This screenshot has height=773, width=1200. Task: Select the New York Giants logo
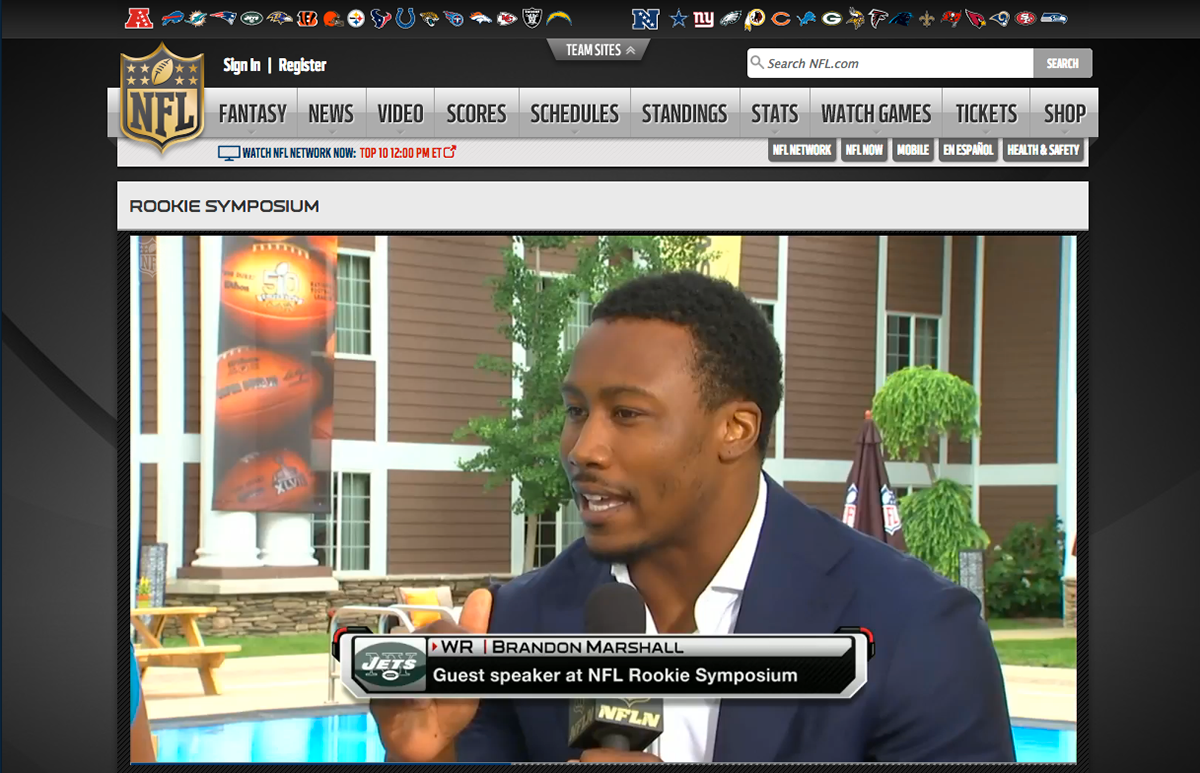click(704, 18)
